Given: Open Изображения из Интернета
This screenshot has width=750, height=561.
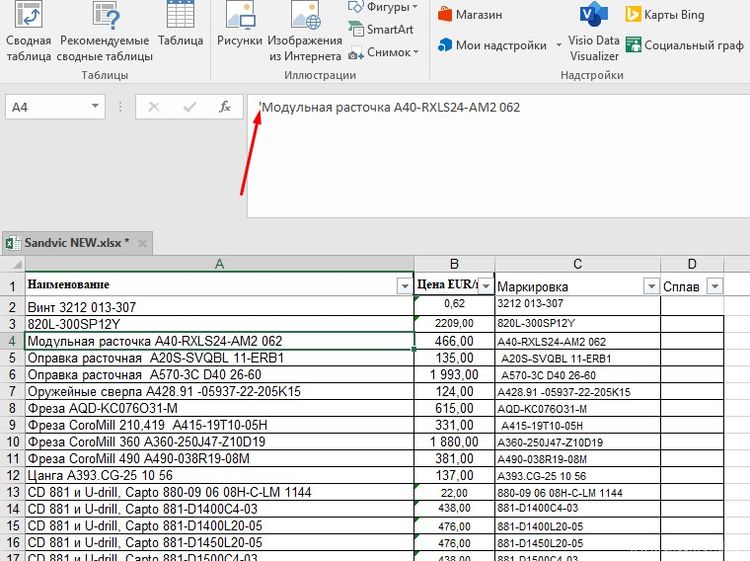Looking at the screenshot, I should click(x=305, y=31).
